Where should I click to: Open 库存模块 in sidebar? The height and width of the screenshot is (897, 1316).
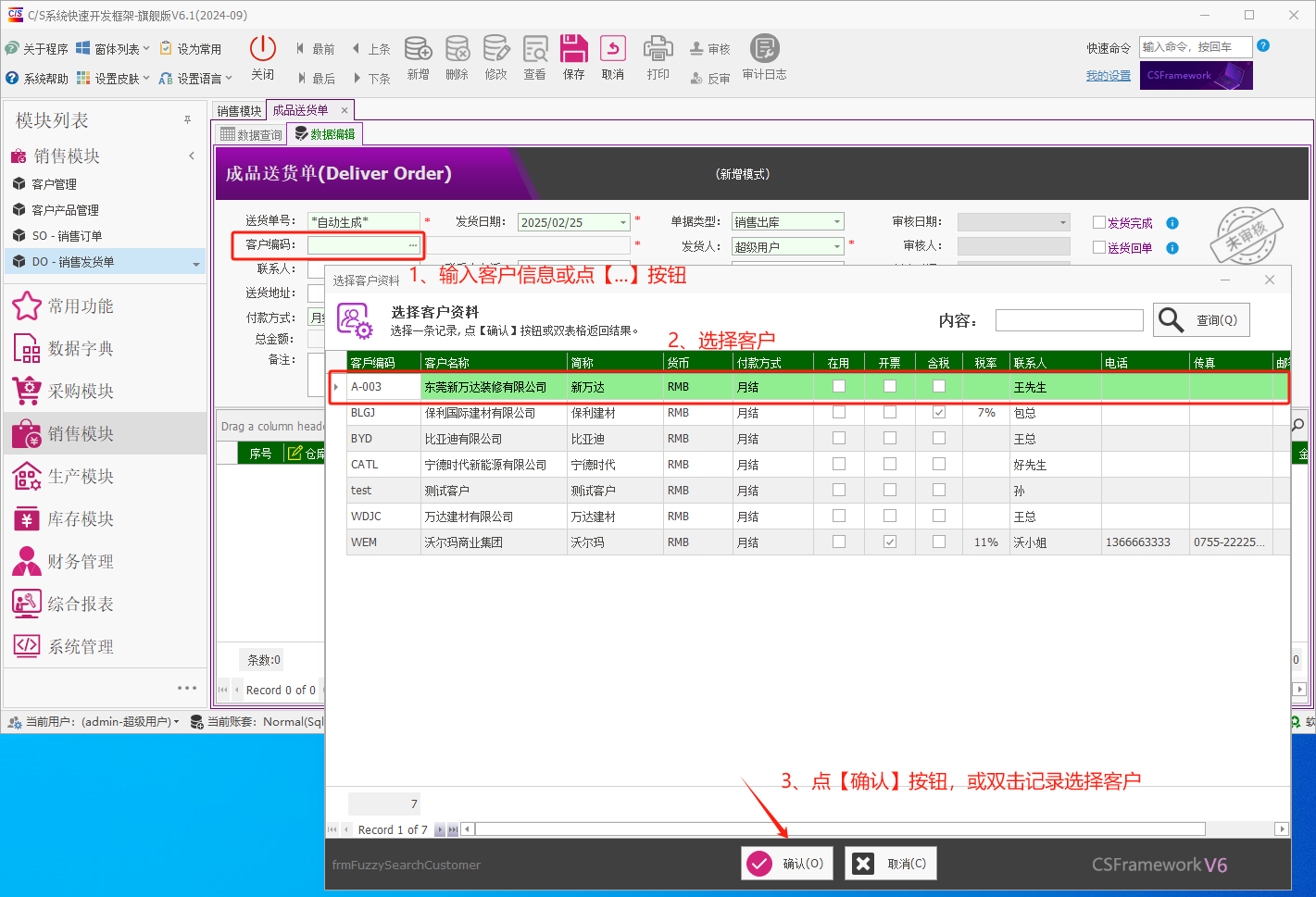63,519
